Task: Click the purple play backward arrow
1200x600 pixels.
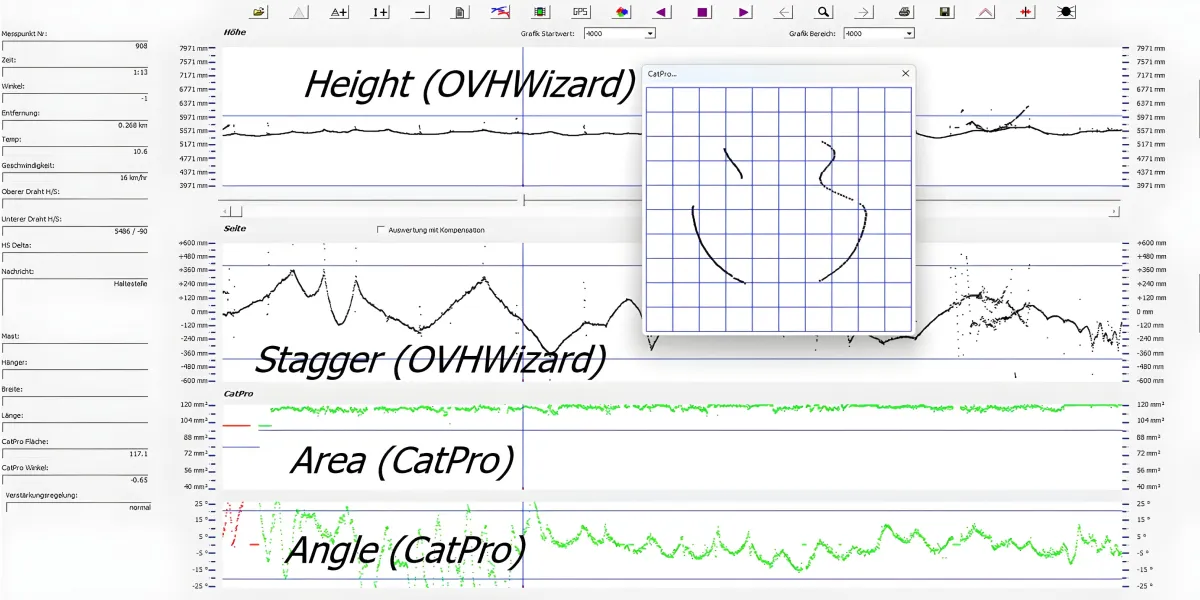Action: [661, 12]
